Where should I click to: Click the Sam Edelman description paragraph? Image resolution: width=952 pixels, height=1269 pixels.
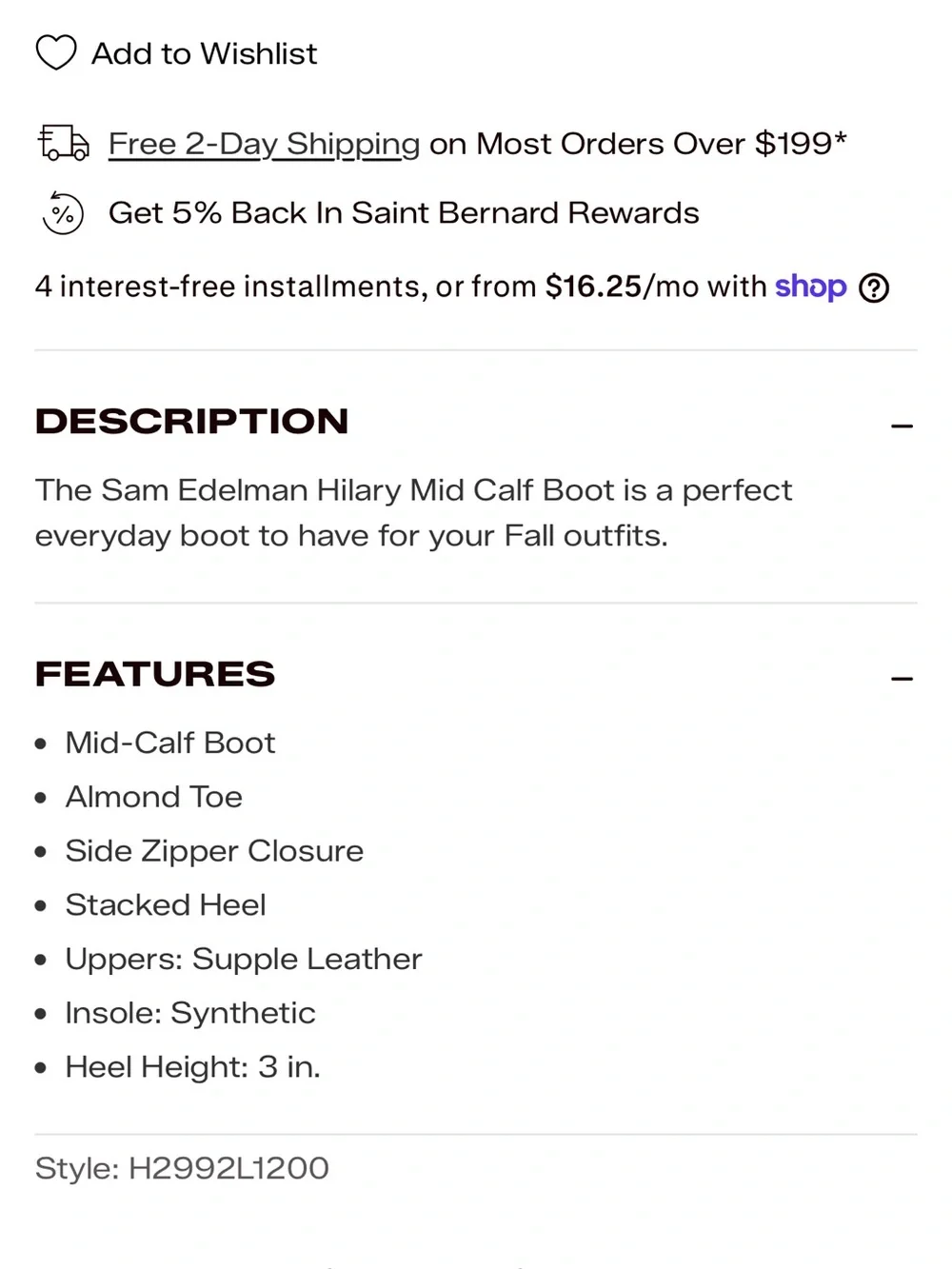pos(413,512)
